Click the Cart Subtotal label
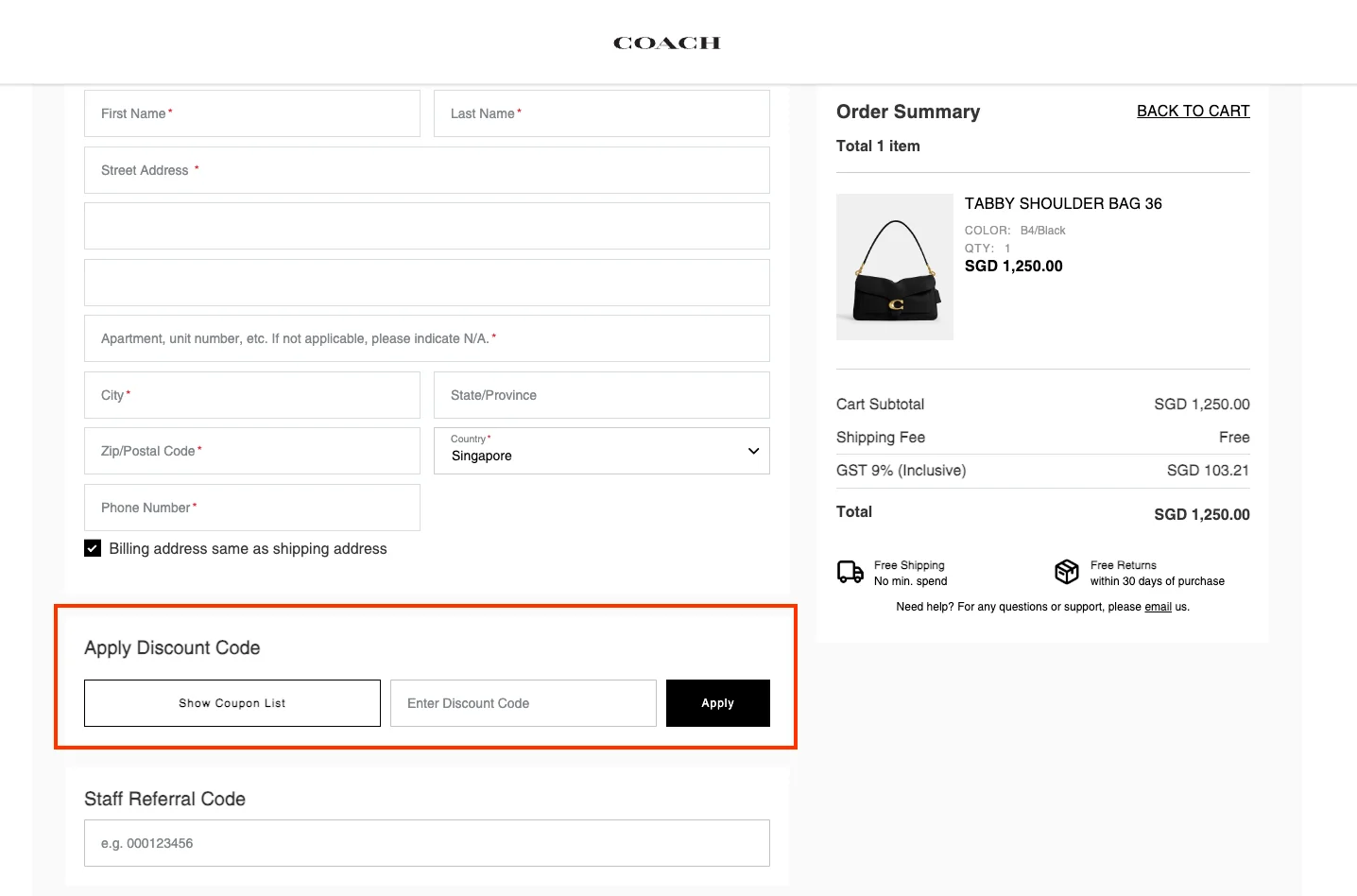This screenshot has height=896, width=1357. [x=881, y=405]
